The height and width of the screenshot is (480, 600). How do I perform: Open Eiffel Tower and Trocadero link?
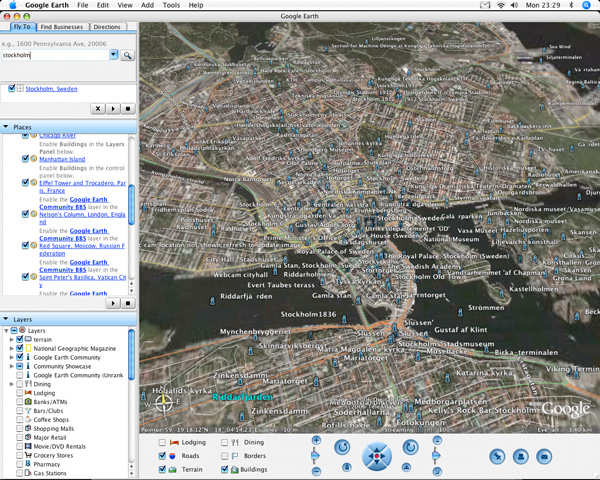point(82,187)
